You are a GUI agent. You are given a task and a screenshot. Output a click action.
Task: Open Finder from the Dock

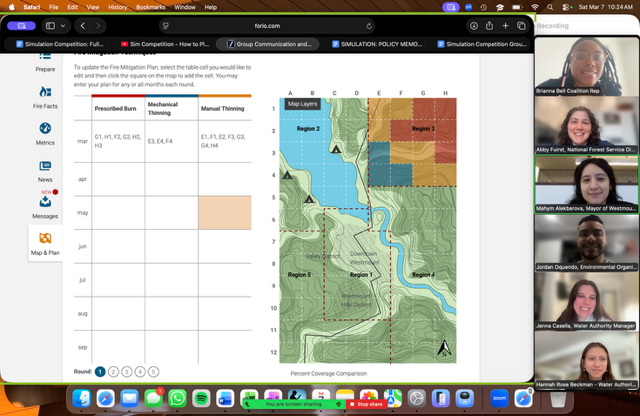[82, 398]
